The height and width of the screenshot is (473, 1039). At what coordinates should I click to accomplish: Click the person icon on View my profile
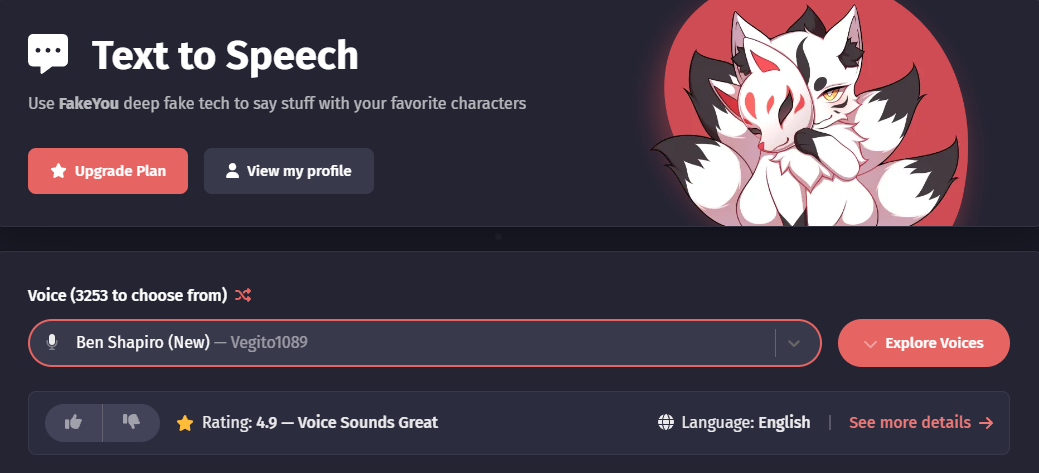pyautogui.click(x=232, y=171)
